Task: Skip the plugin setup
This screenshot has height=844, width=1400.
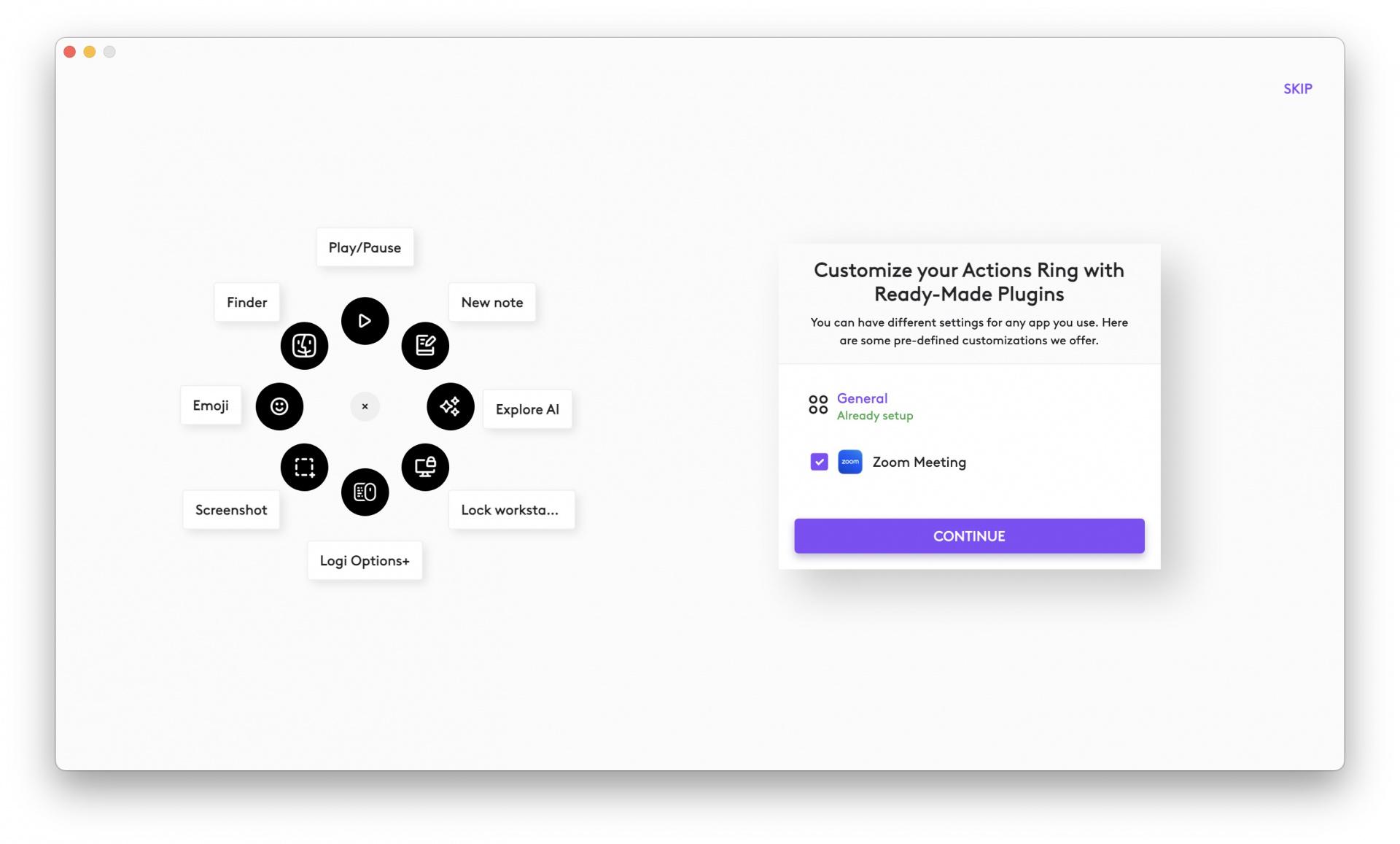Action: 1297,89
